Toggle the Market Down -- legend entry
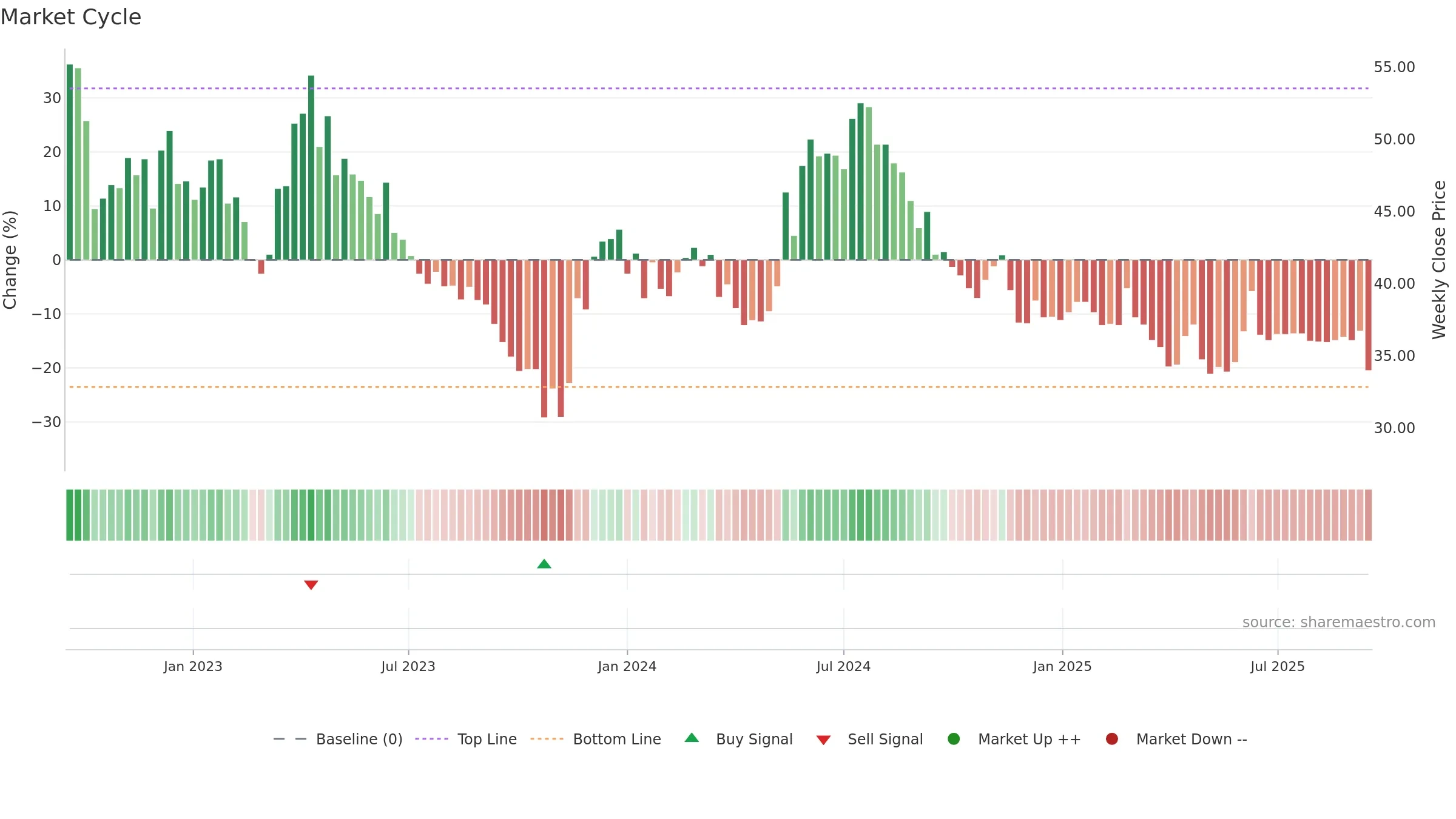This screenshot has width=1456, height=819. (1176, 739)
